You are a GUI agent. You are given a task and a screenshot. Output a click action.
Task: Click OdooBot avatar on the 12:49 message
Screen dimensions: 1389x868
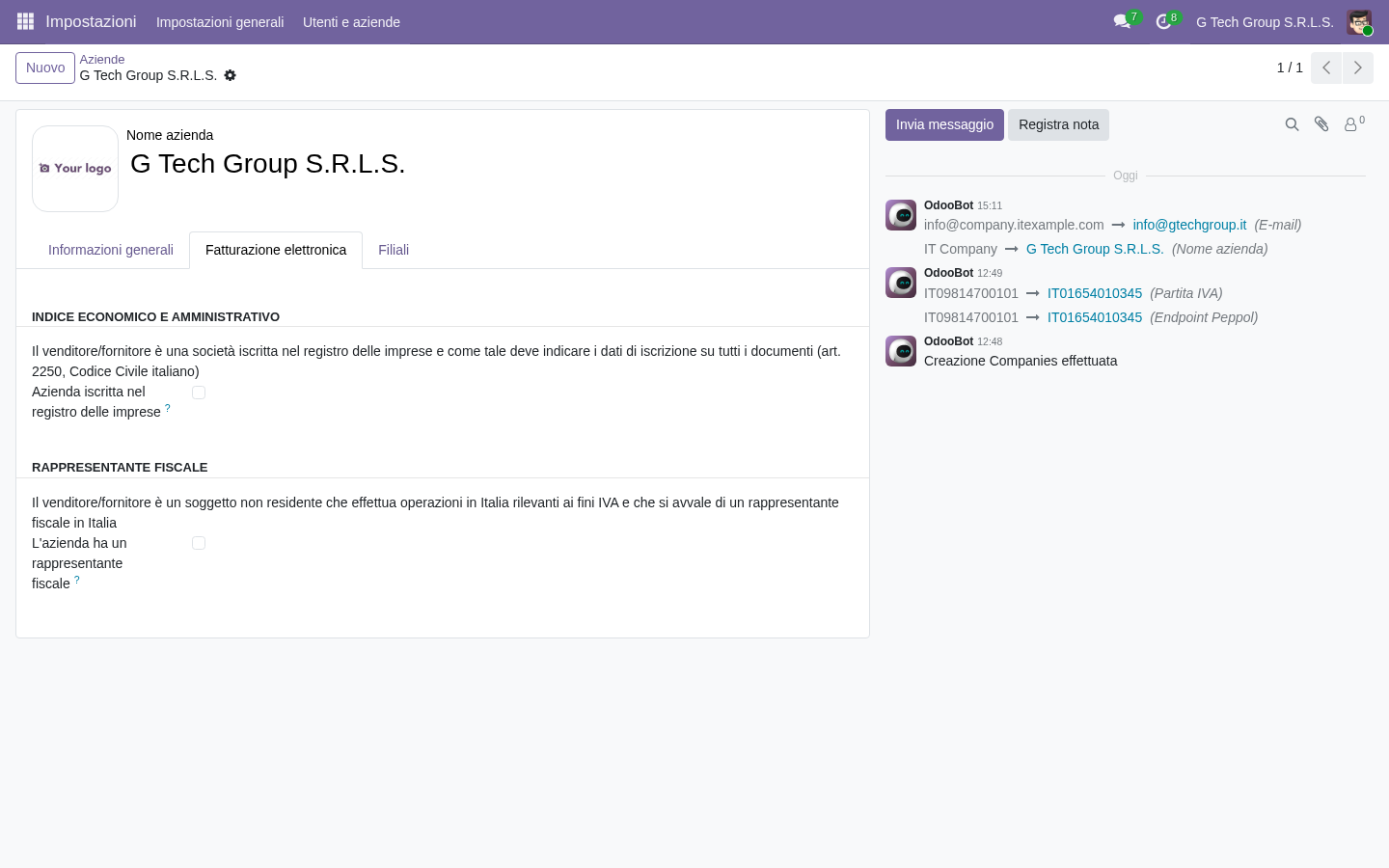(901, 283)
